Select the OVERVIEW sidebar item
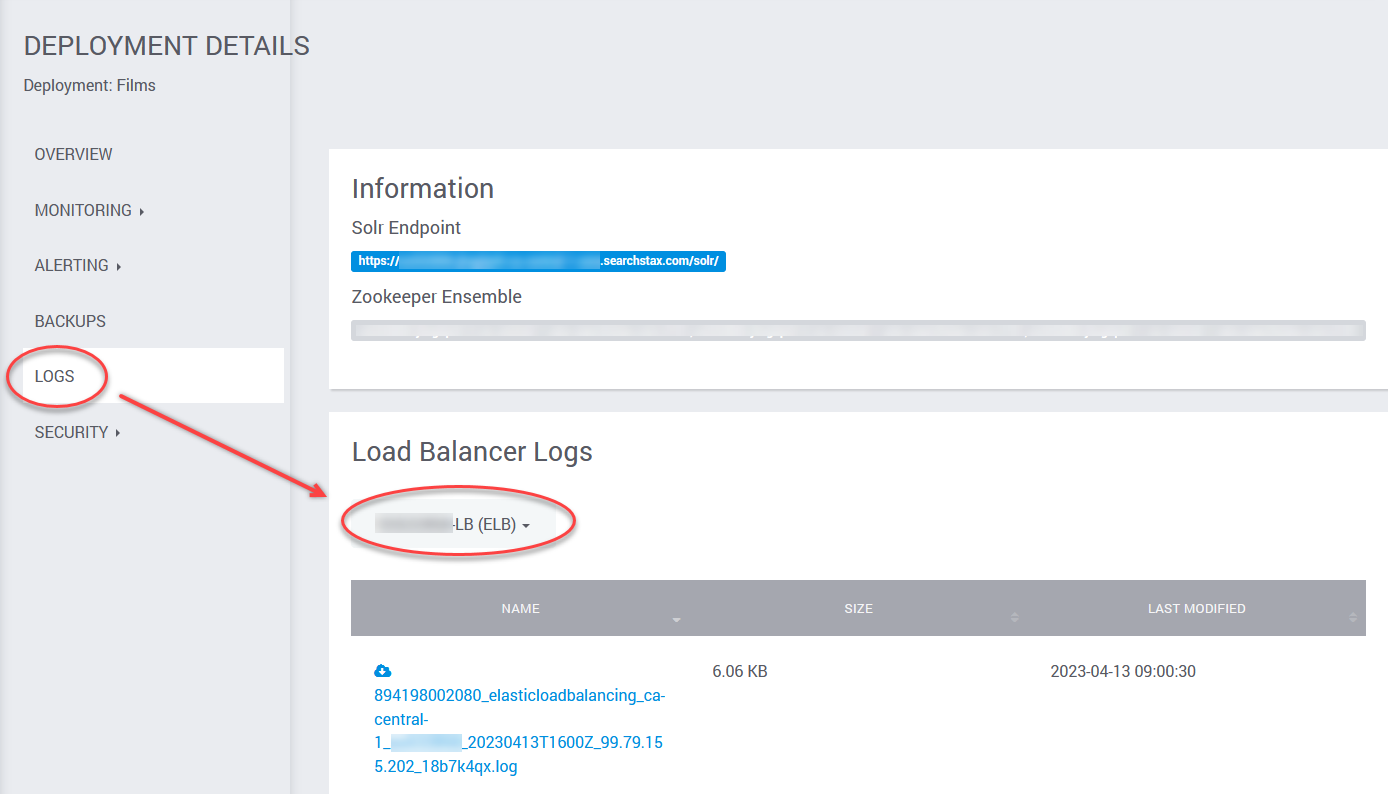Viewport: 1388px width, 794px height. click(x=73, y=154)
